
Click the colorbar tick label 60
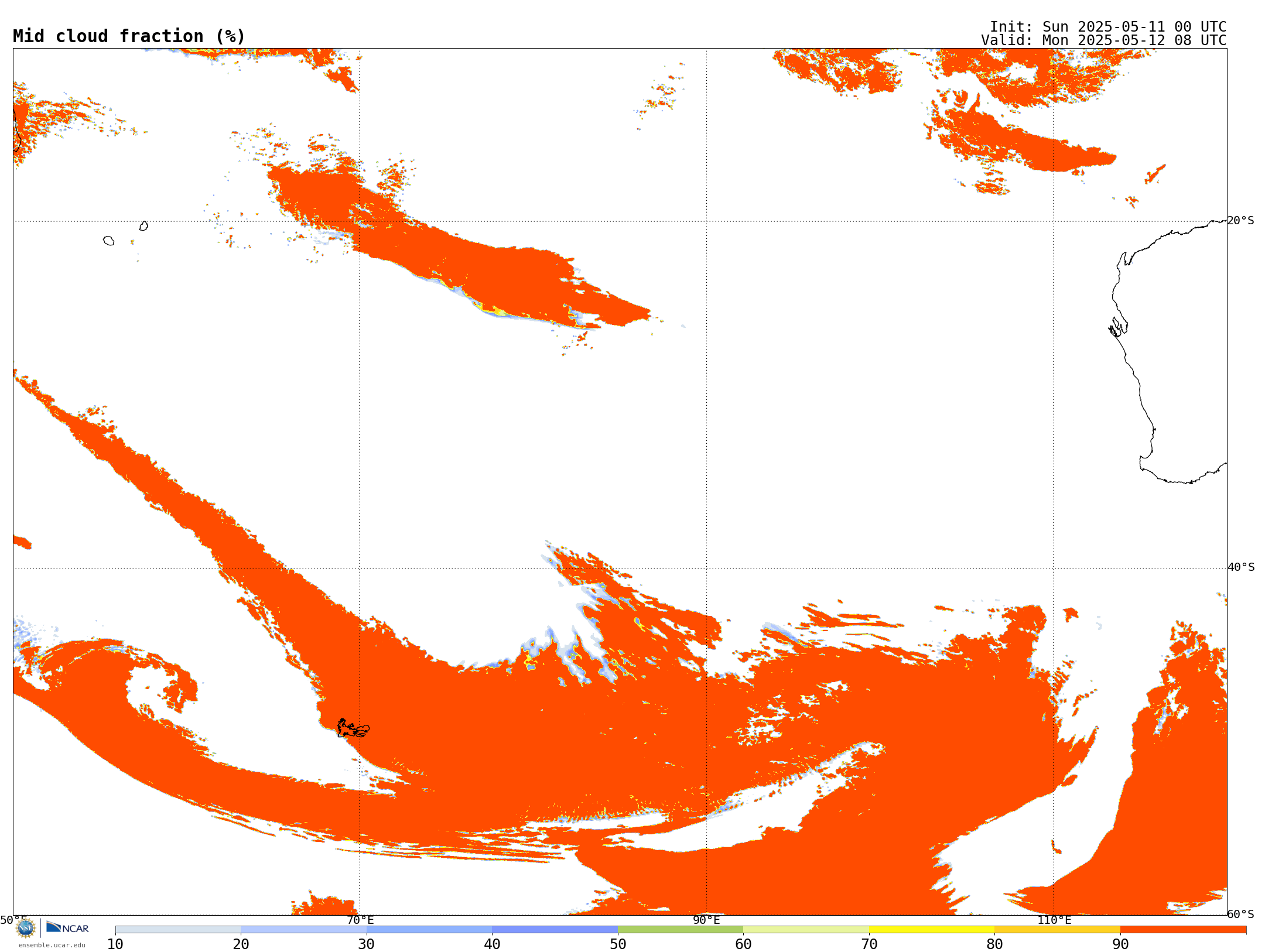click(x=743, y=944)
